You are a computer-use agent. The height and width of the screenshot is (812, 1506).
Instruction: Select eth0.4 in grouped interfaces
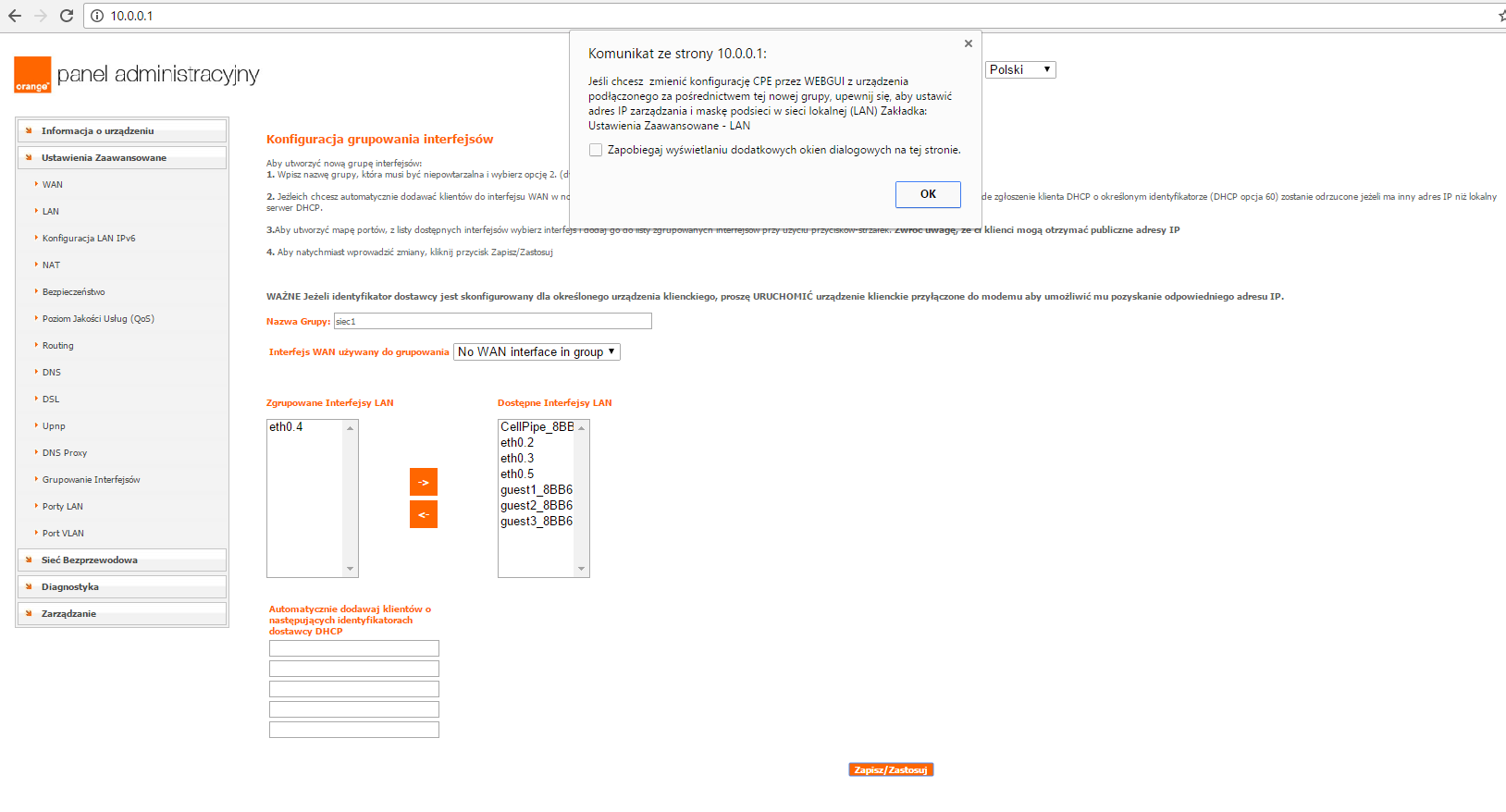pyautogui.click(x=305, y=427)
